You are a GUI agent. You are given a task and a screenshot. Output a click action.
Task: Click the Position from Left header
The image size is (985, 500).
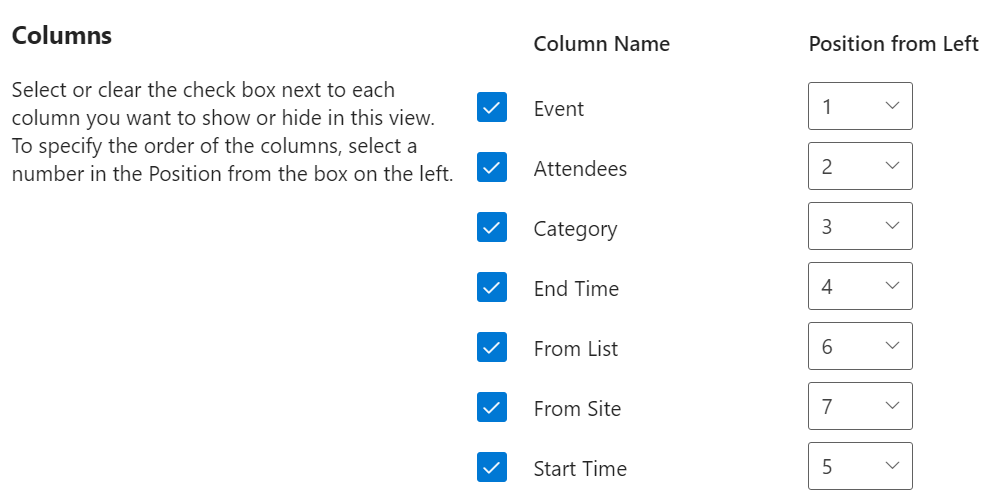pyautogui.click(x=893, y=44)
